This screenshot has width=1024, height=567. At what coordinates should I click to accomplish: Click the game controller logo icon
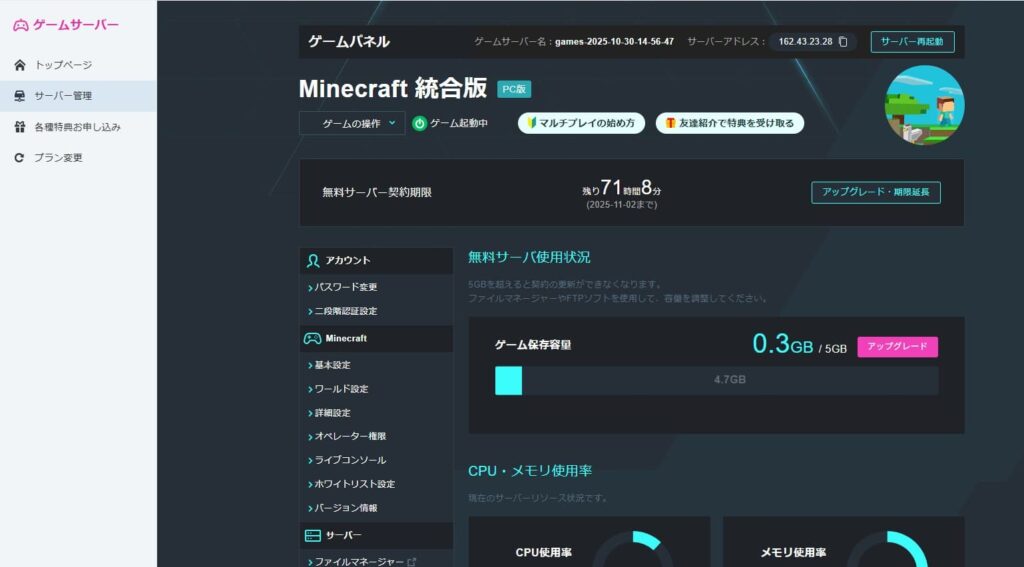(x=21, y=25)
